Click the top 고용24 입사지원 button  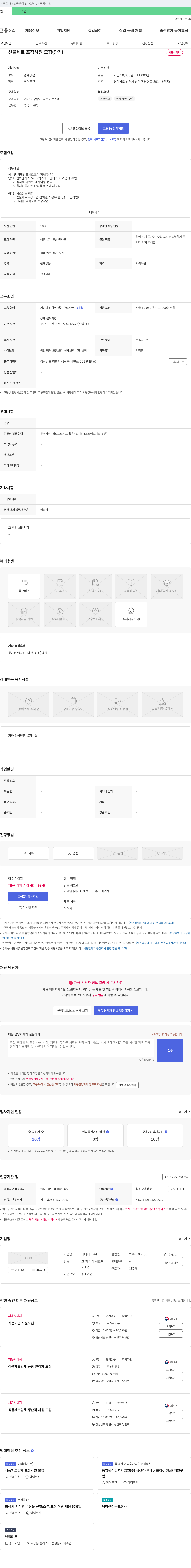113,128
